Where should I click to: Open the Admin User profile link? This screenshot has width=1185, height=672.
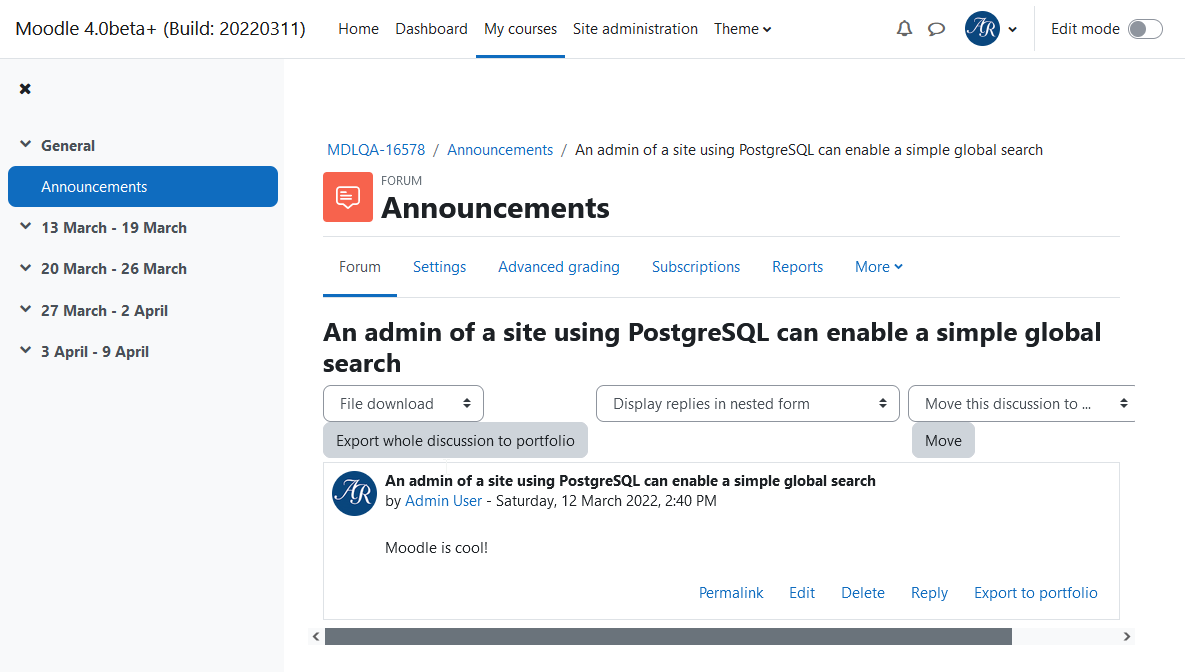(444, 500)
